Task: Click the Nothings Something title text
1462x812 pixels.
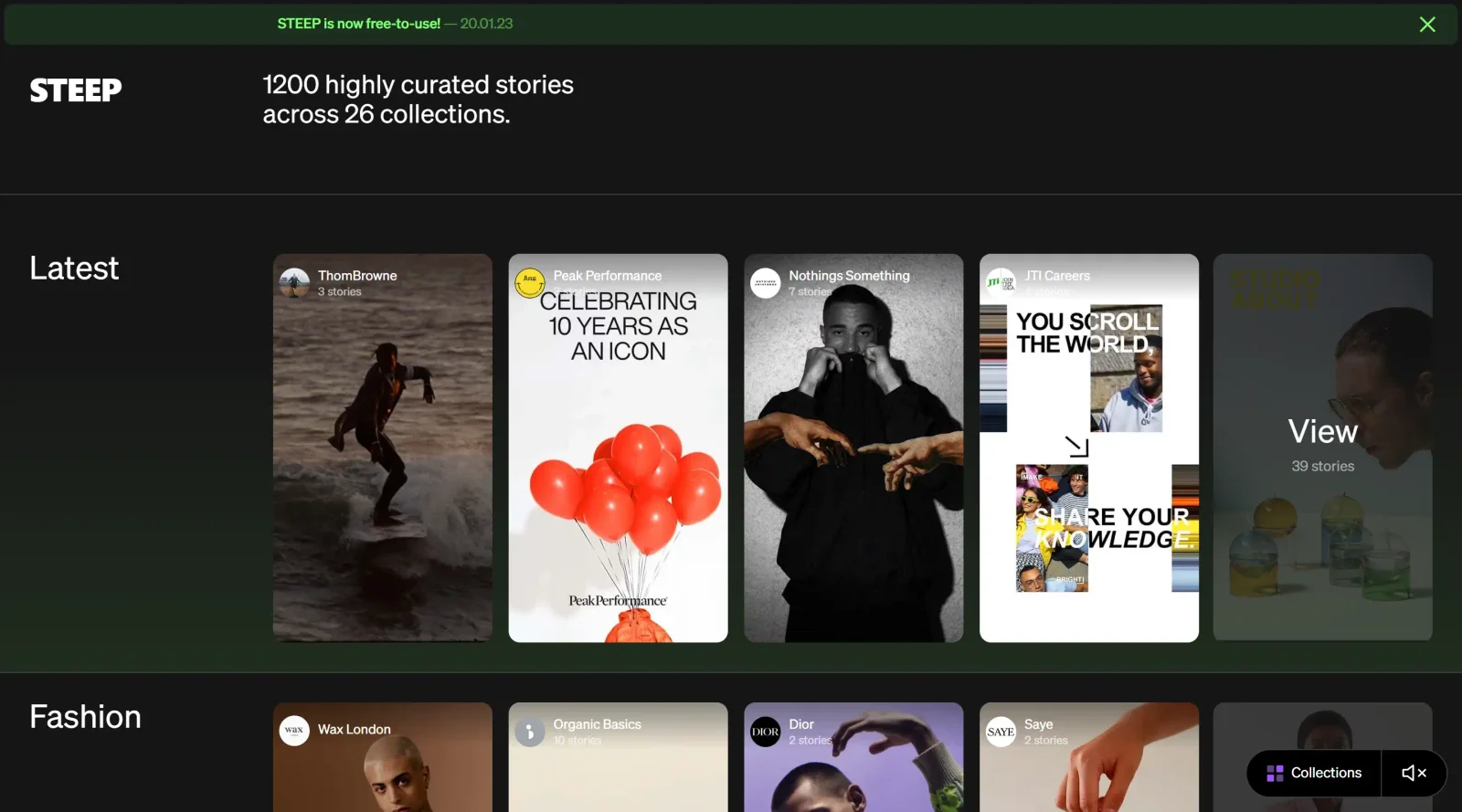Action: (849, 276)
